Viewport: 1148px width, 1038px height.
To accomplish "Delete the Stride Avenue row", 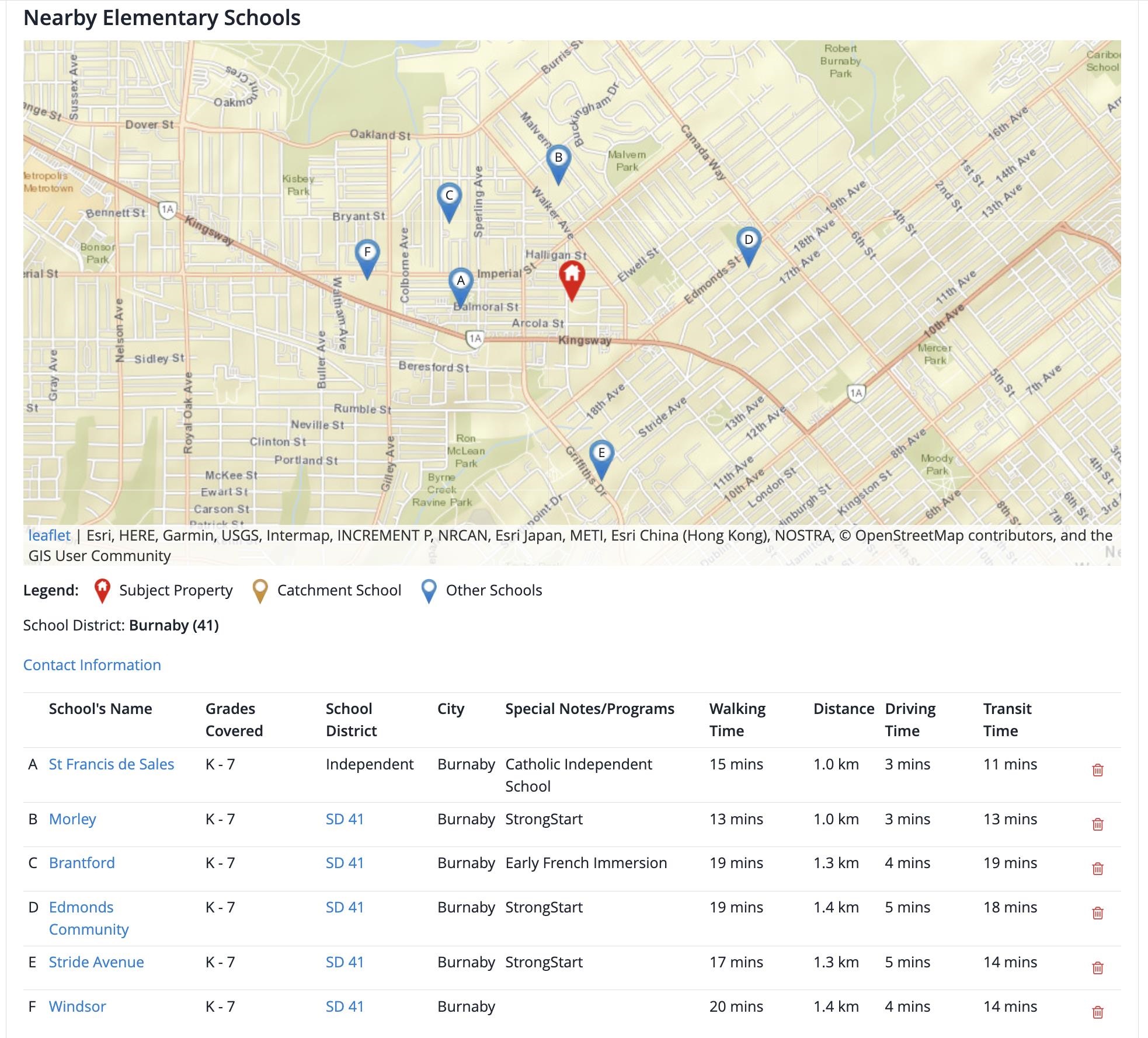I will [x=1097, y=967].
